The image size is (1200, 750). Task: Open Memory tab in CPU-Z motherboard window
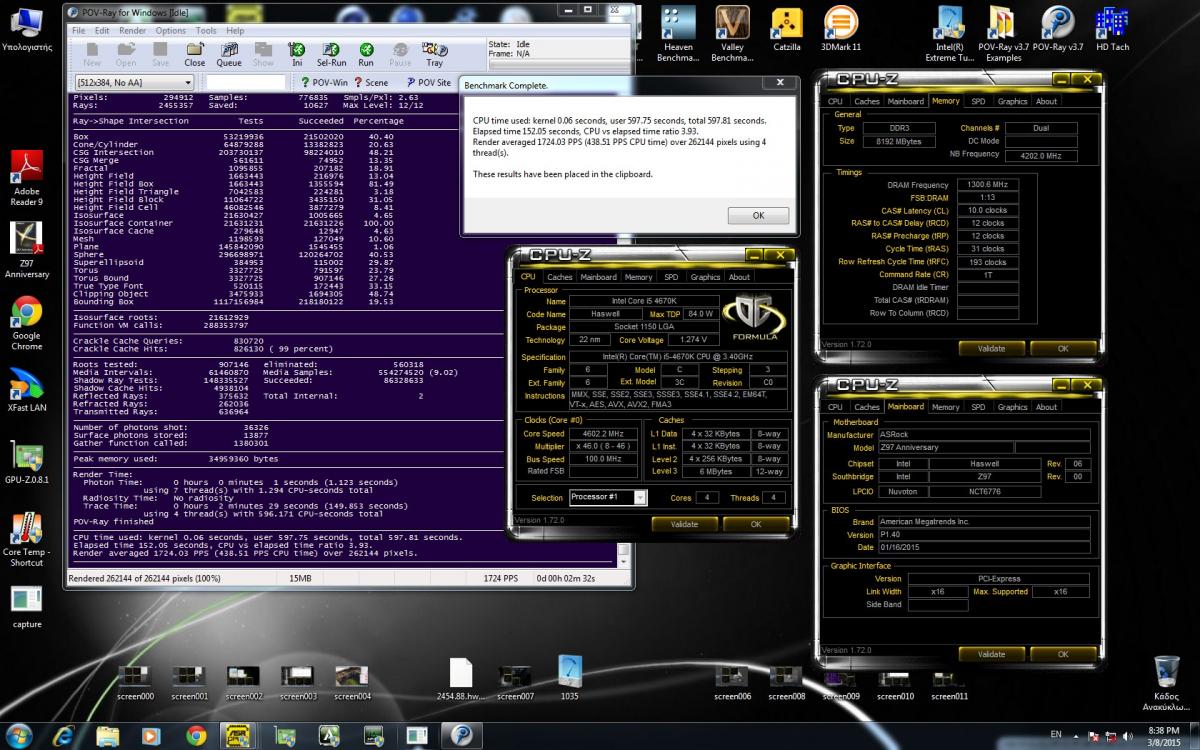point(945,407)
